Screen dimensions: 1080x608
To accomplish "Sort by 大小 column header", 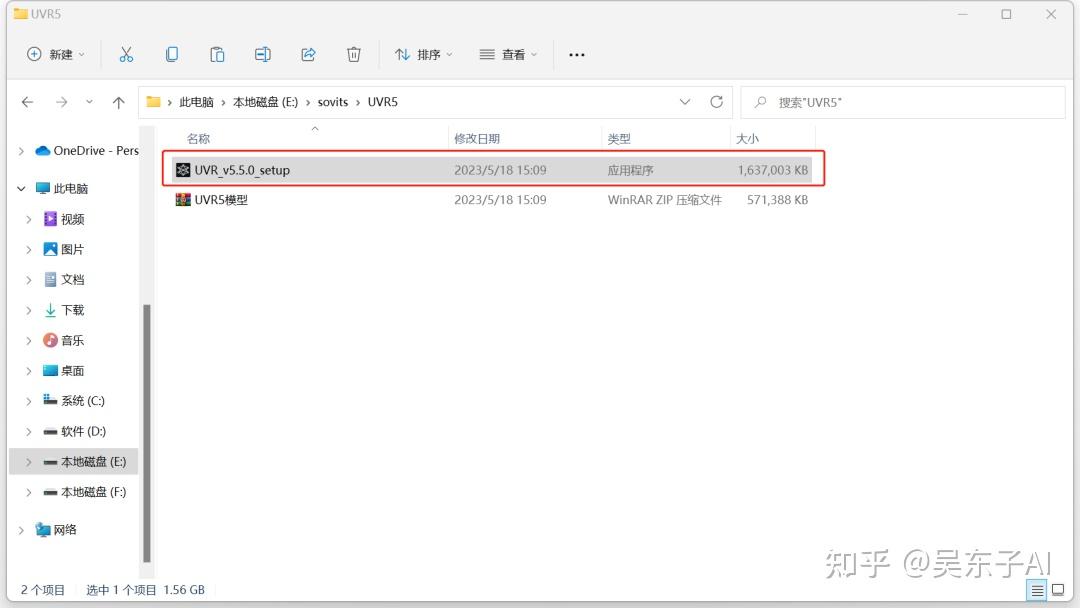I will (747, 138).
